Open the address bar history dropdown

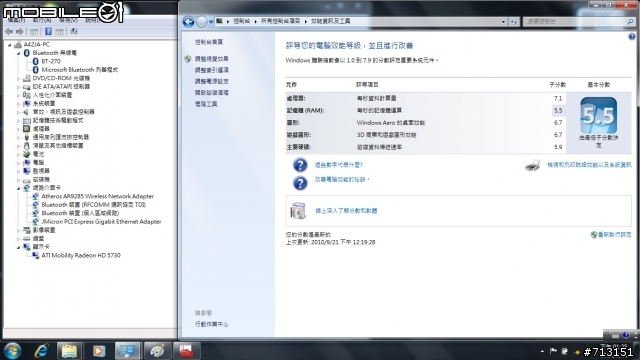[x=503, y=22]
